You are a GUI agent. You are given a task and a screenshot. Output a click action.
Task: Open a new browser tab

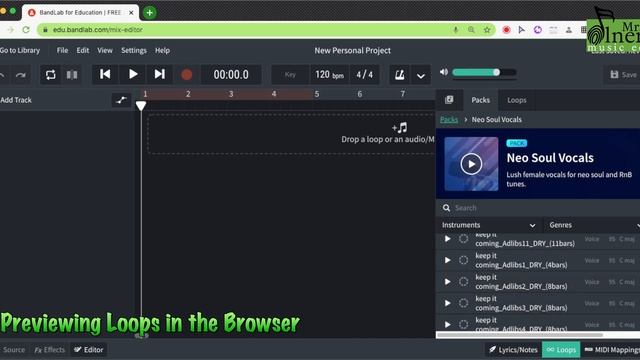(149, 13)
